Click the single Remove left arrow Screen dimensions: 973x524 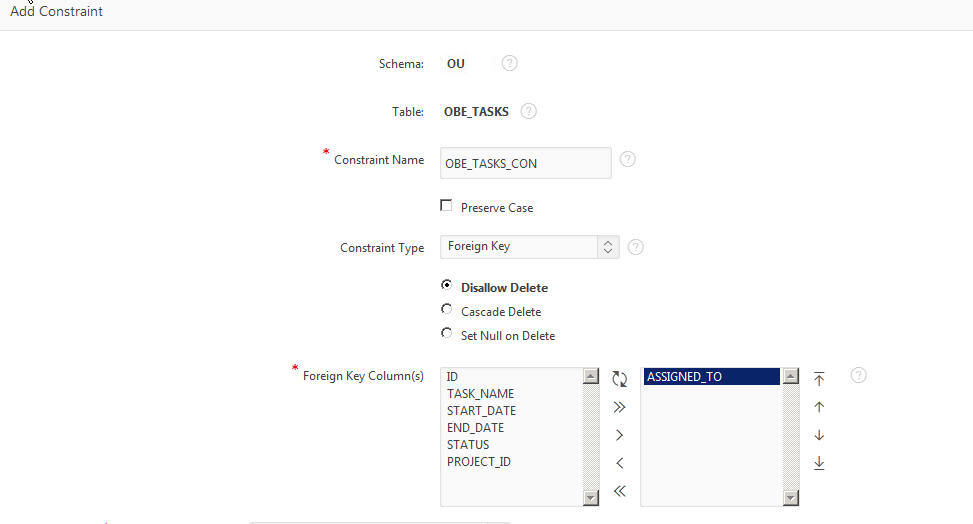pos(619,463)
